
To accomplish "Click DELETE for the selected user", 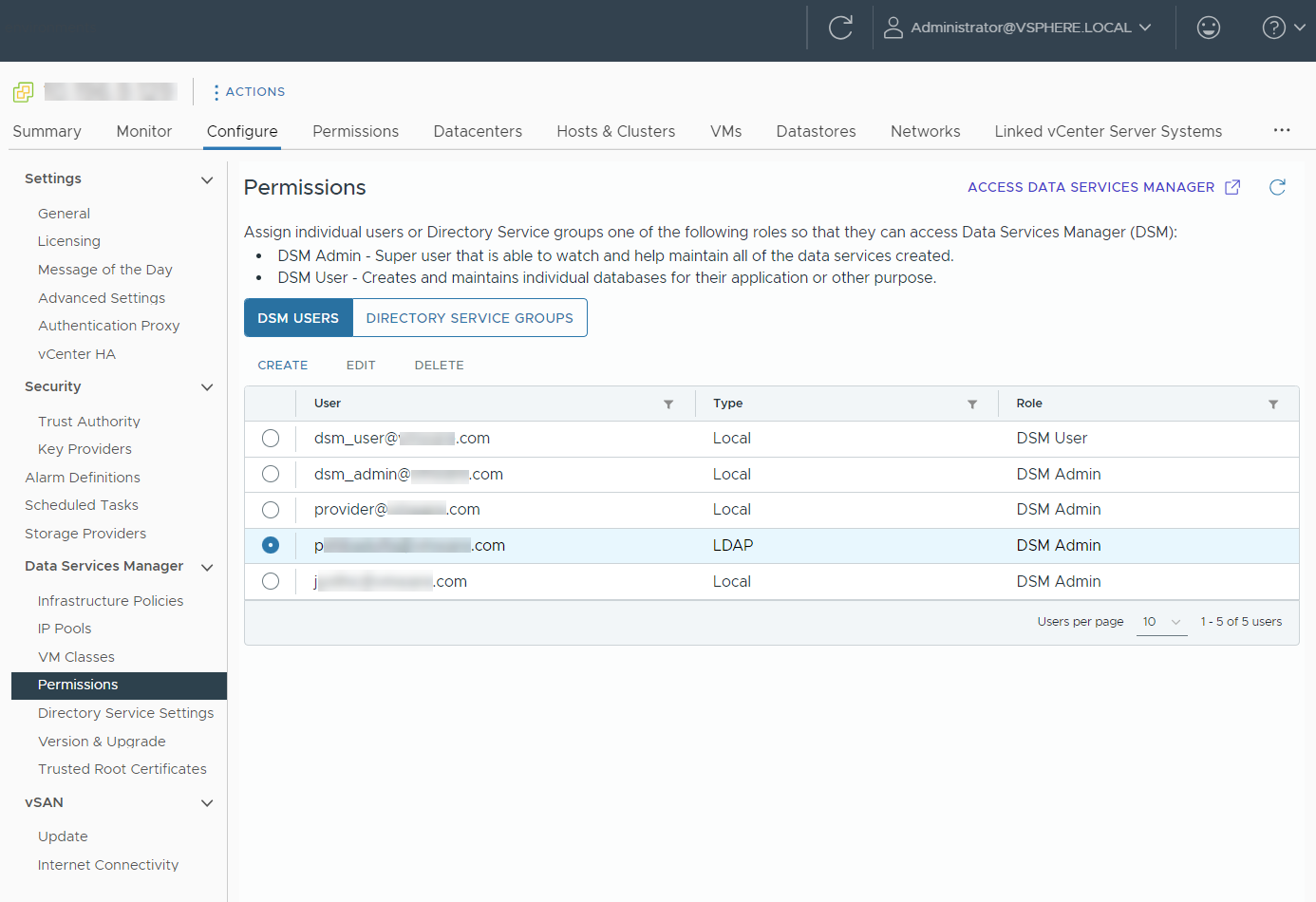I will pyautogui.click(x=440, y=366).
